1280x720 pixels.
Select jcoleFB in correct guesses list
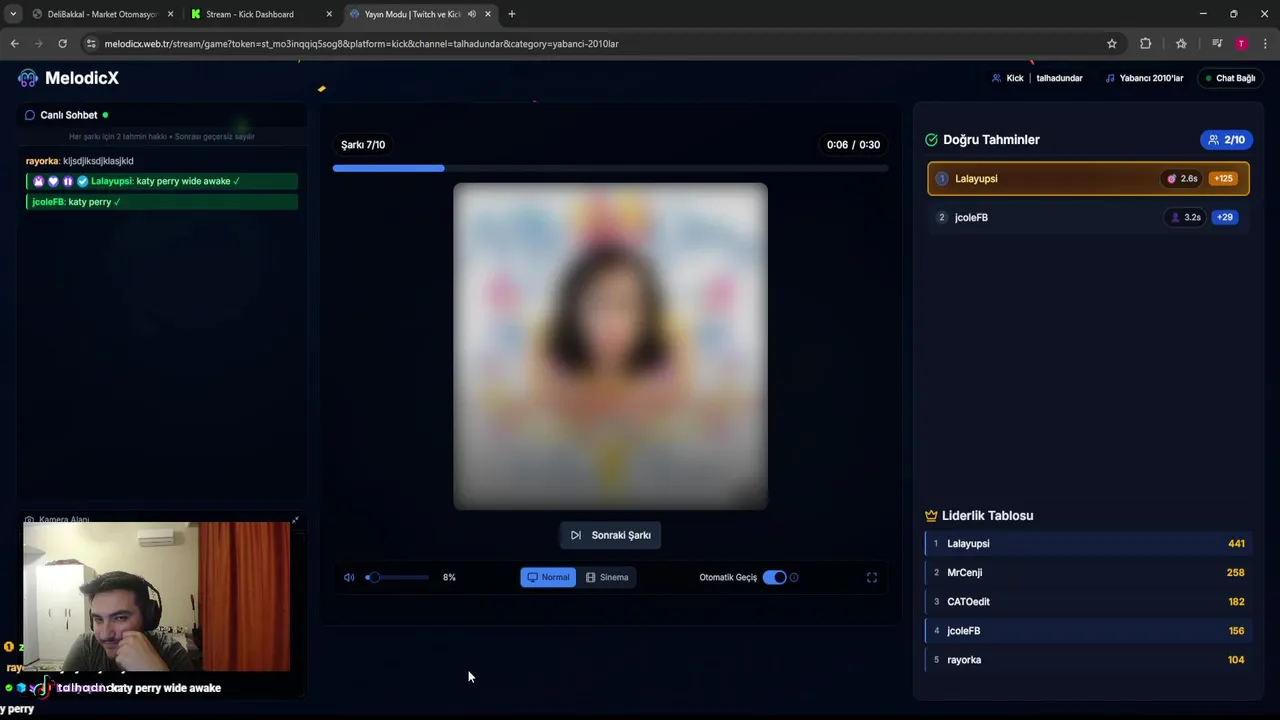(x=1088, y=217)
